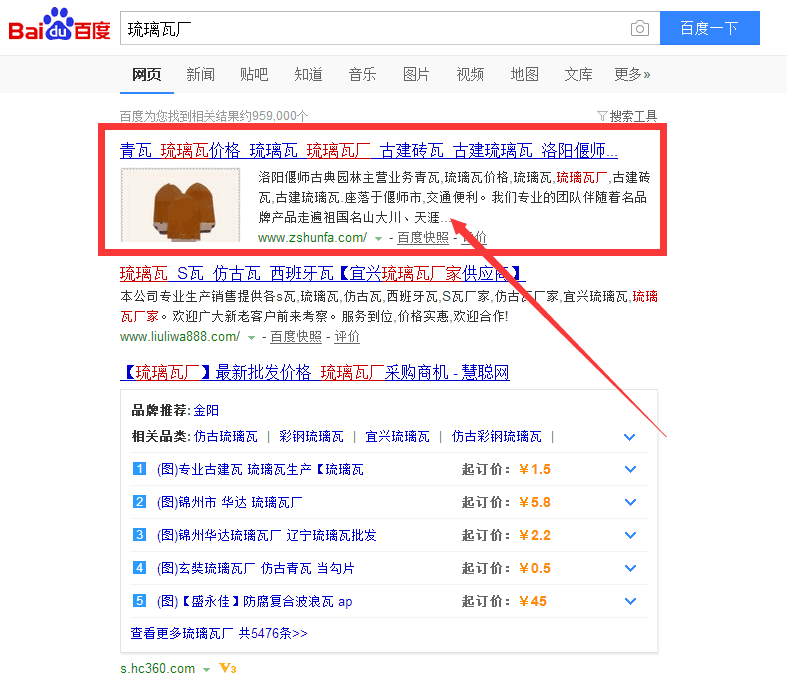The image size is (787, 675).
Task: Open camera image search in search box
Action: point(640,29)
